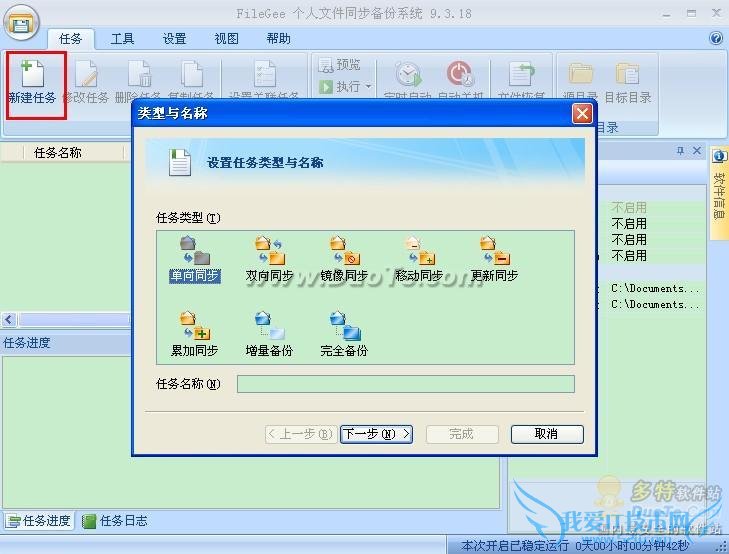Click the Copy Task toolbar icon
Image resolution: width=729 pixels, height=554 pixels.
coord(192,74)
